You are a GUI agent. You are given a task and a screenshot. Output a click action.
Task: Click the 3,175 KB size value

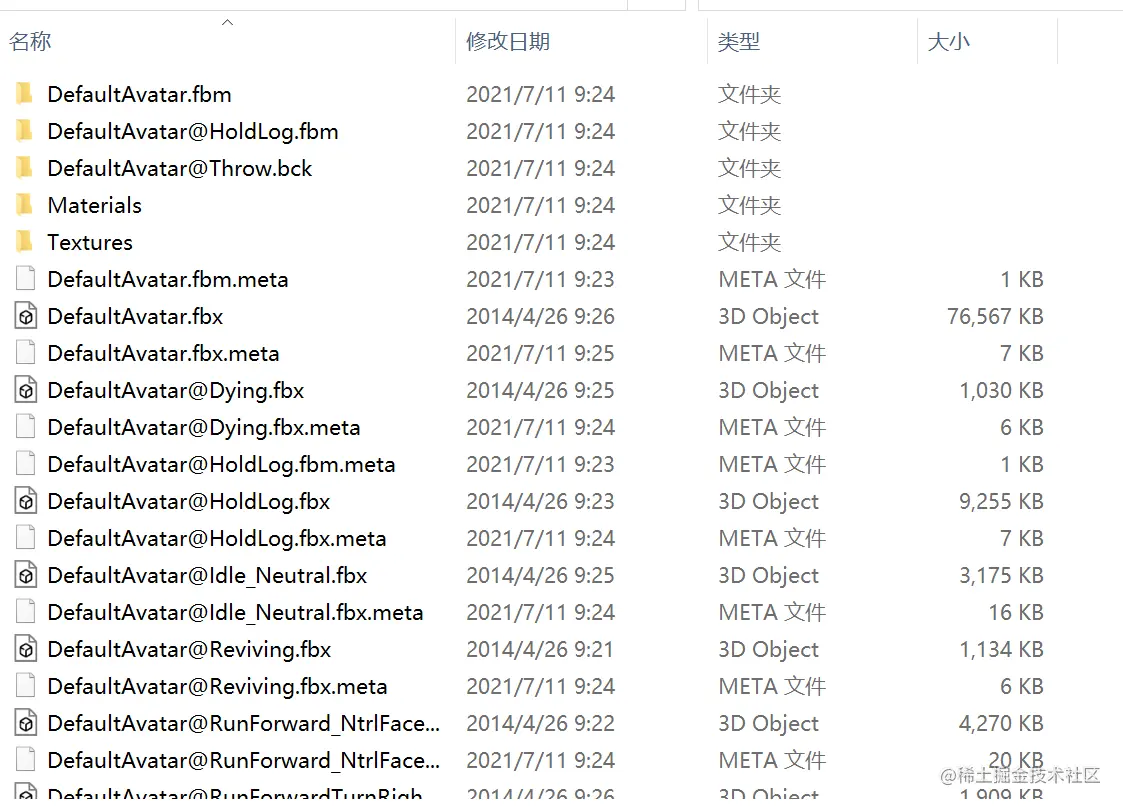point(1001,575)
